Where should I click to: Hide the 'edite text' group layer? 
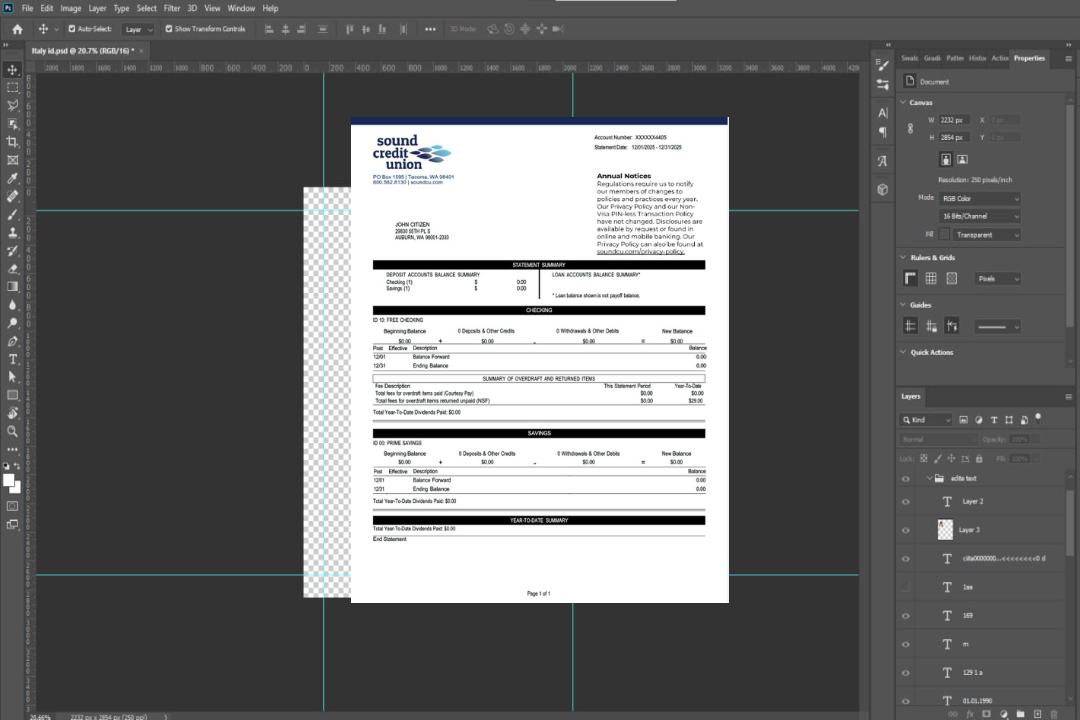906,479
